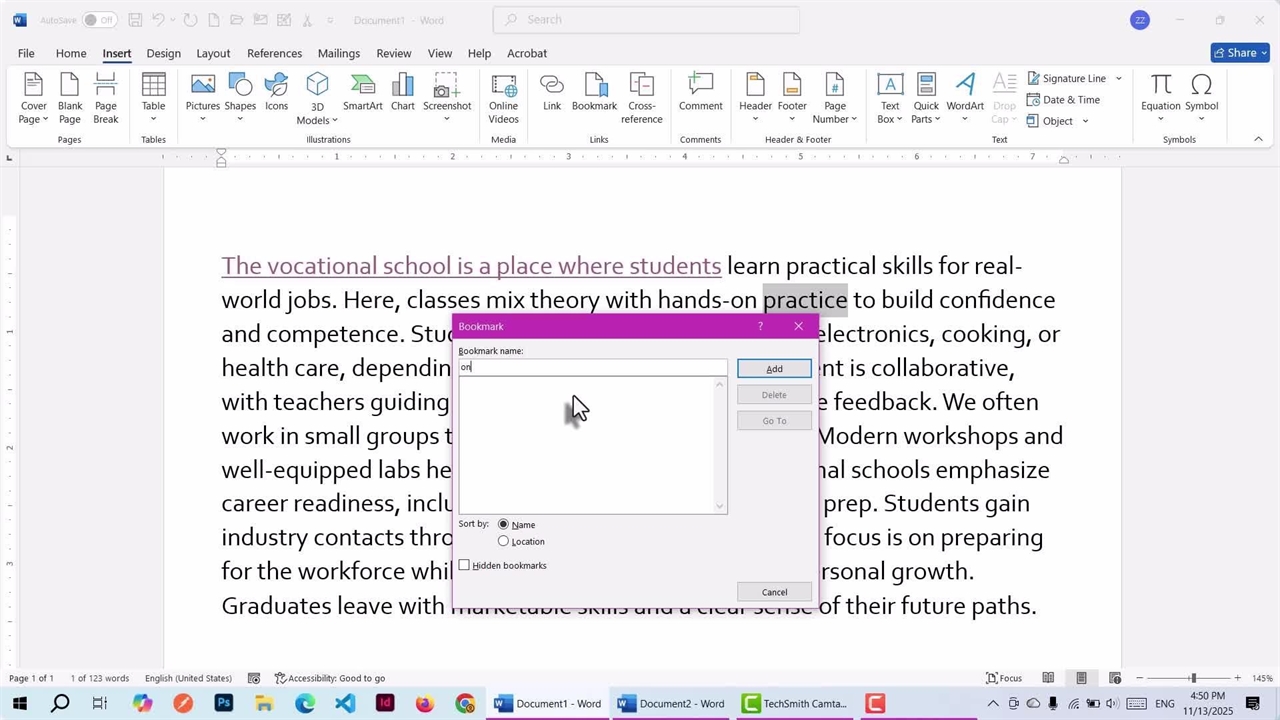Screen dimensions: 1280x720
Task: Select the Location sort radio button
Action: (504, 541)
